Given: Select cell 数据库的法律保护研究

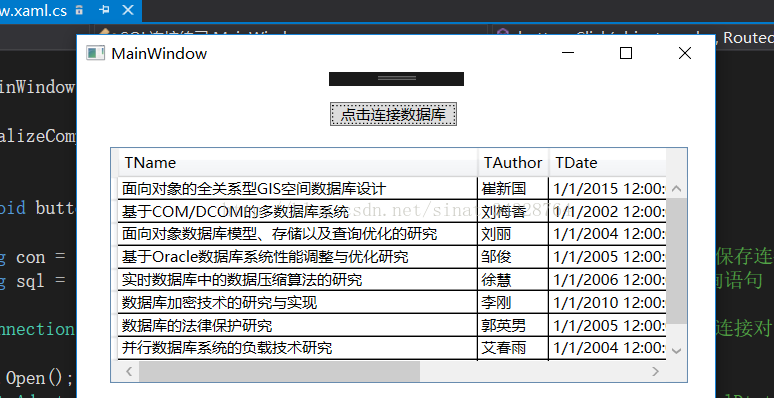Looking at the screenshot, I should pyautogui.click(x=298, y=325).
